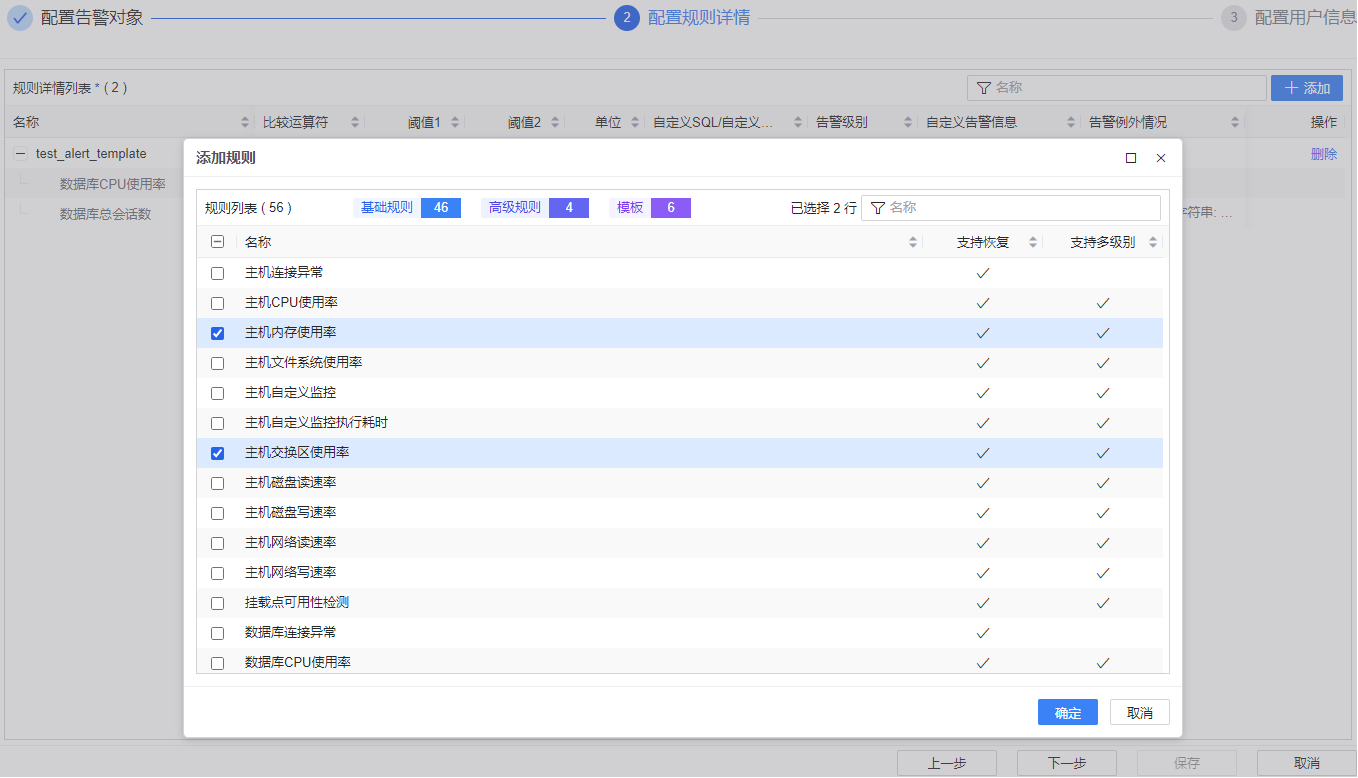Go to step 2 配置规则详情
This screenshot has height=778, width=1358.
pyautogui.click(x=682, y=18)
